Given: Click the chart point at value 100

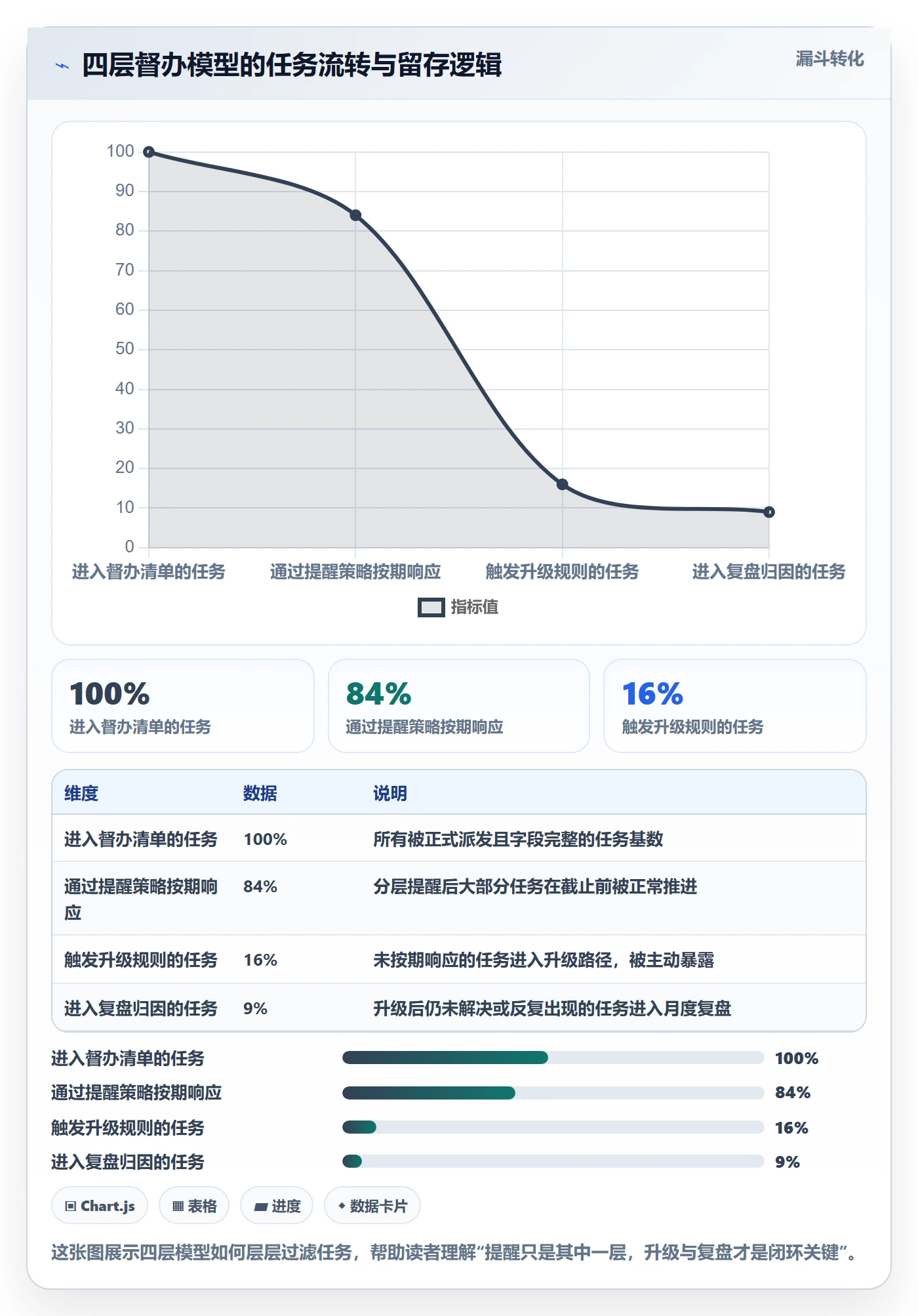Looking at the screenshot, I should 149,152.
